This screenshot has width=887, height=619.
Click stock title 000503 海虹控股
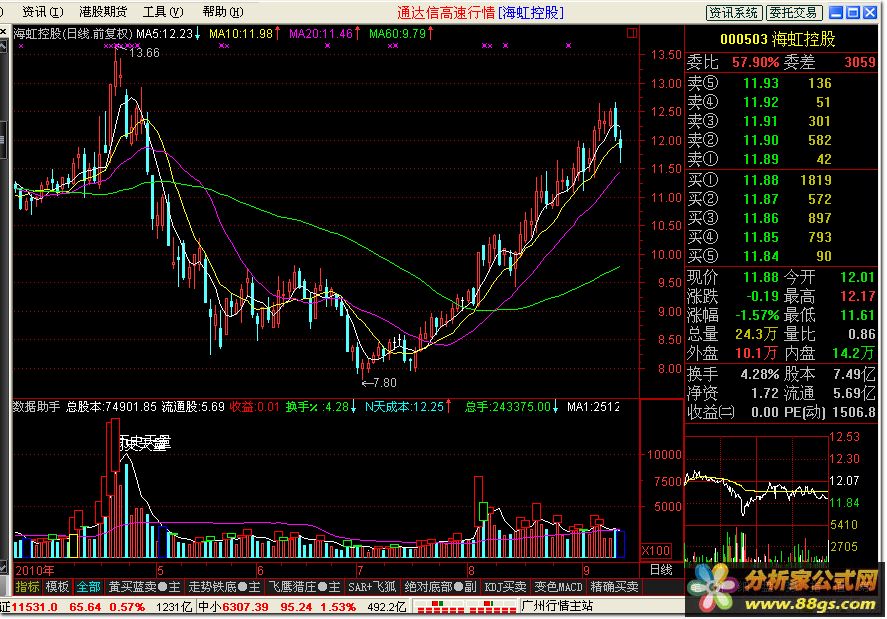click(x=777, y=39)
